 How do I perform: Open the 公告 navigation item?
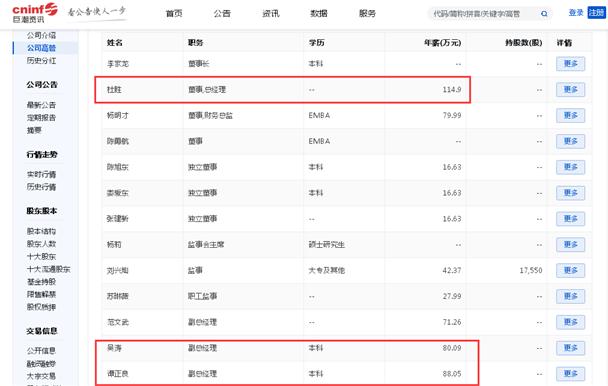pos(222,13)
